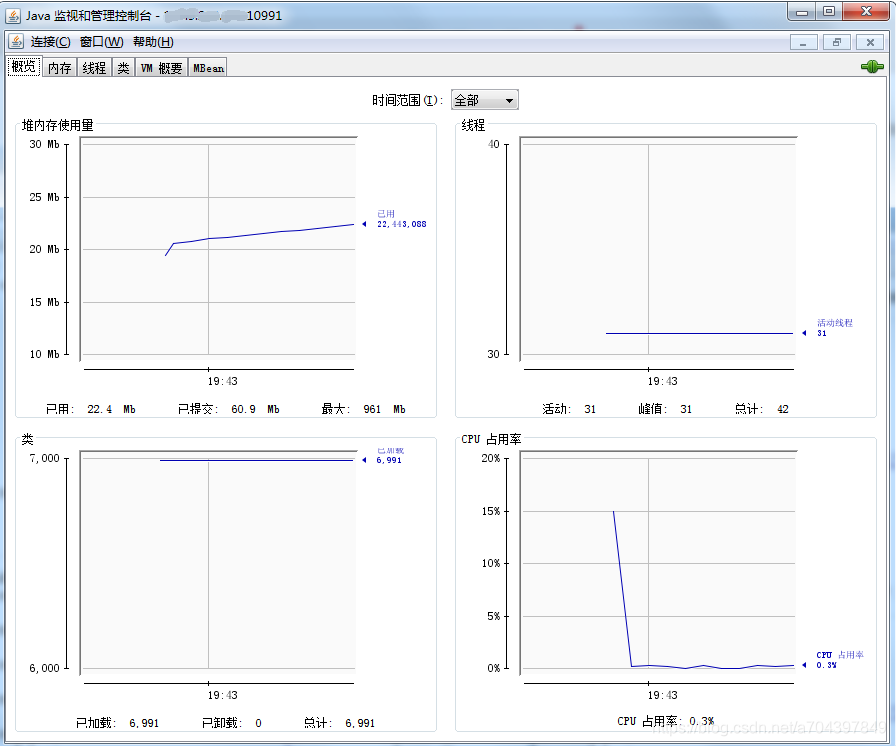This screenshot has width=896, height=746.
Task: Click the CPU 占用率 panel title
Action: (x=491, y=439)
